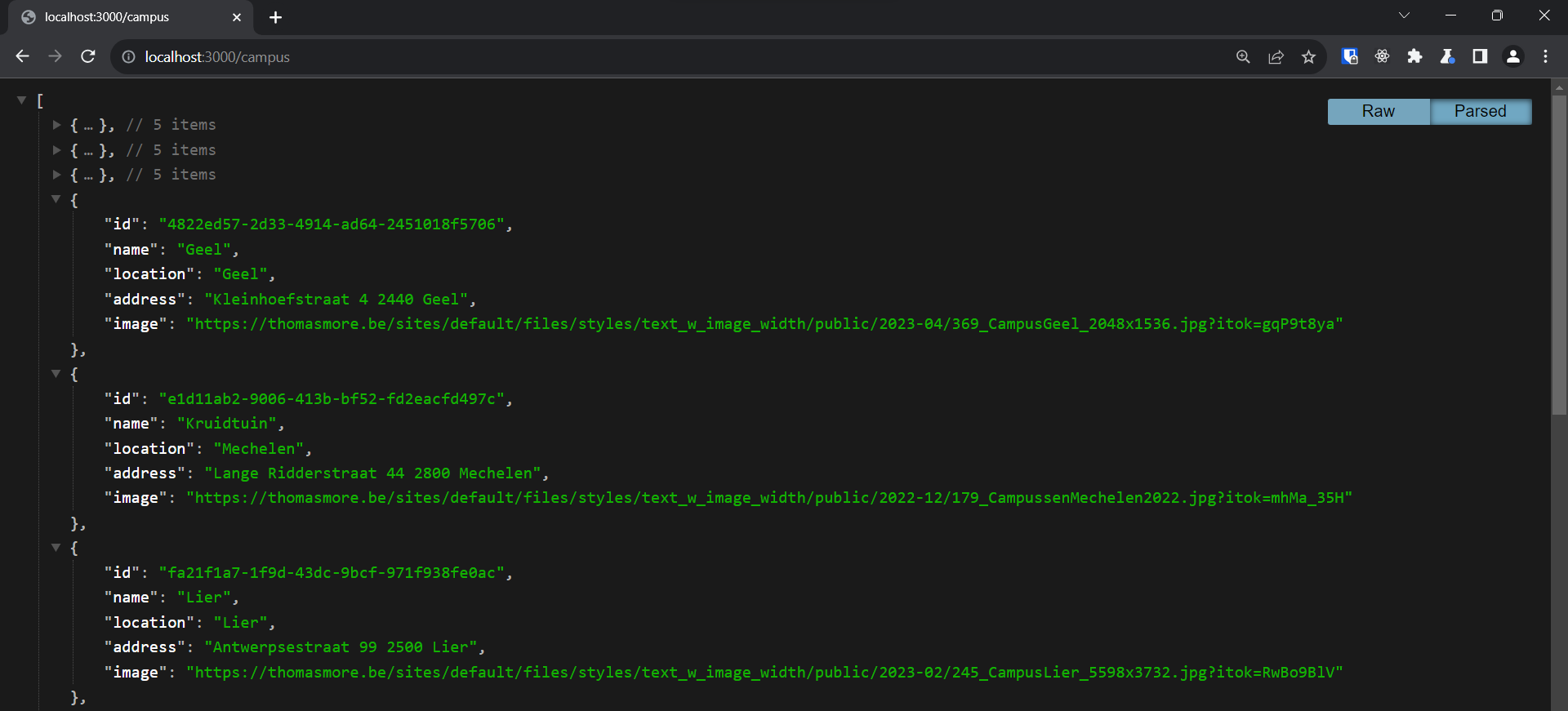
Task: Collapse the Geel campus object
Action: tap(56, 199)
